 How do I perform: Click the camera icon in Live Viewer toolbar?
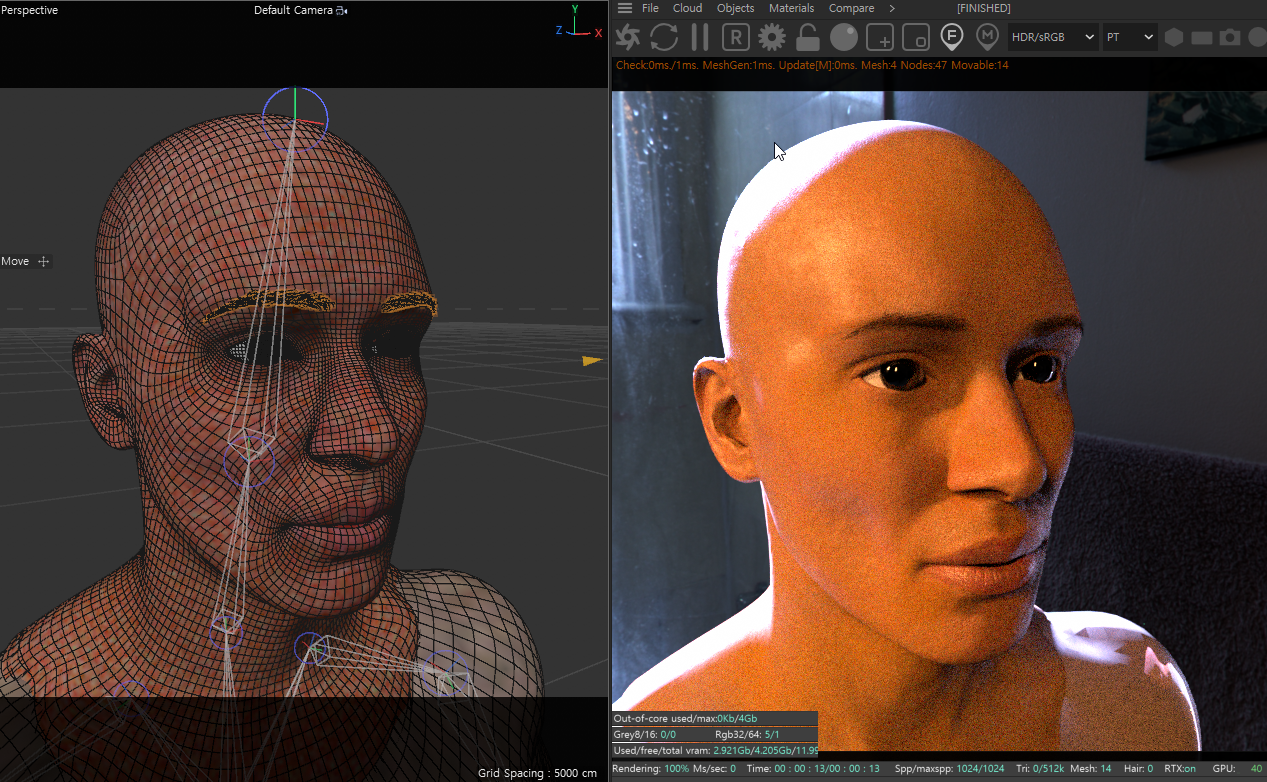click(x=1230, y=38)
